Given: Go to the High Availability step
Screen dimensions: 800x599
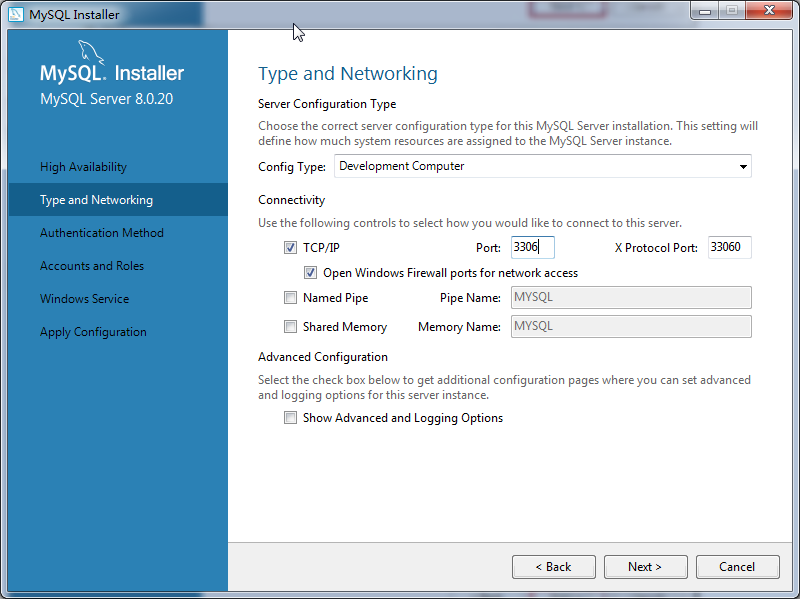Looking at the screenshot, I should [x=85, y=166].
